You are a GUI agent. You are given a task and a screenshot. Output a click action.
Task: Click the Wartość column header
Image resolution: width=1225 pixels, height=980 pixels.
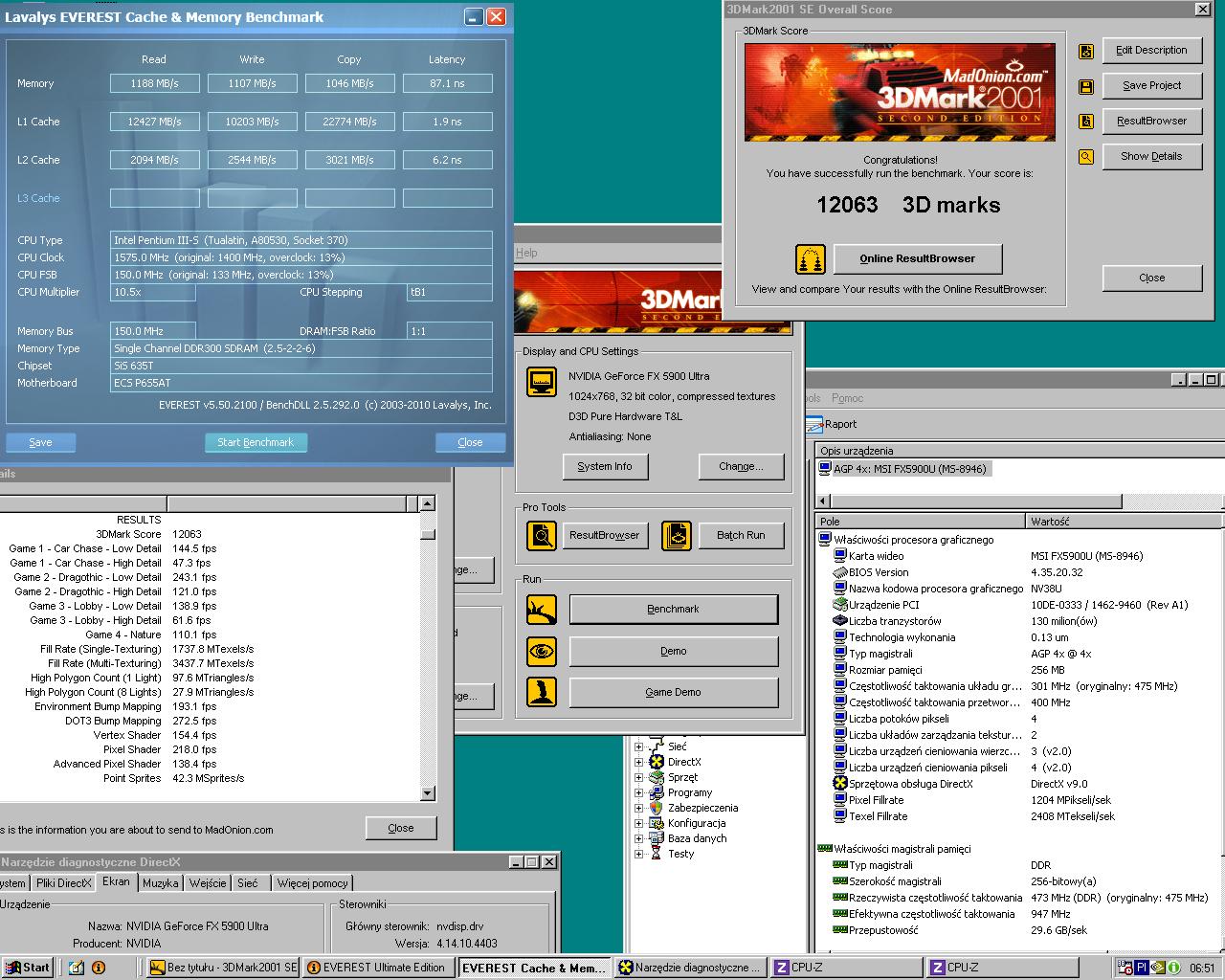pyautogui.click(x=1125, y=522)
